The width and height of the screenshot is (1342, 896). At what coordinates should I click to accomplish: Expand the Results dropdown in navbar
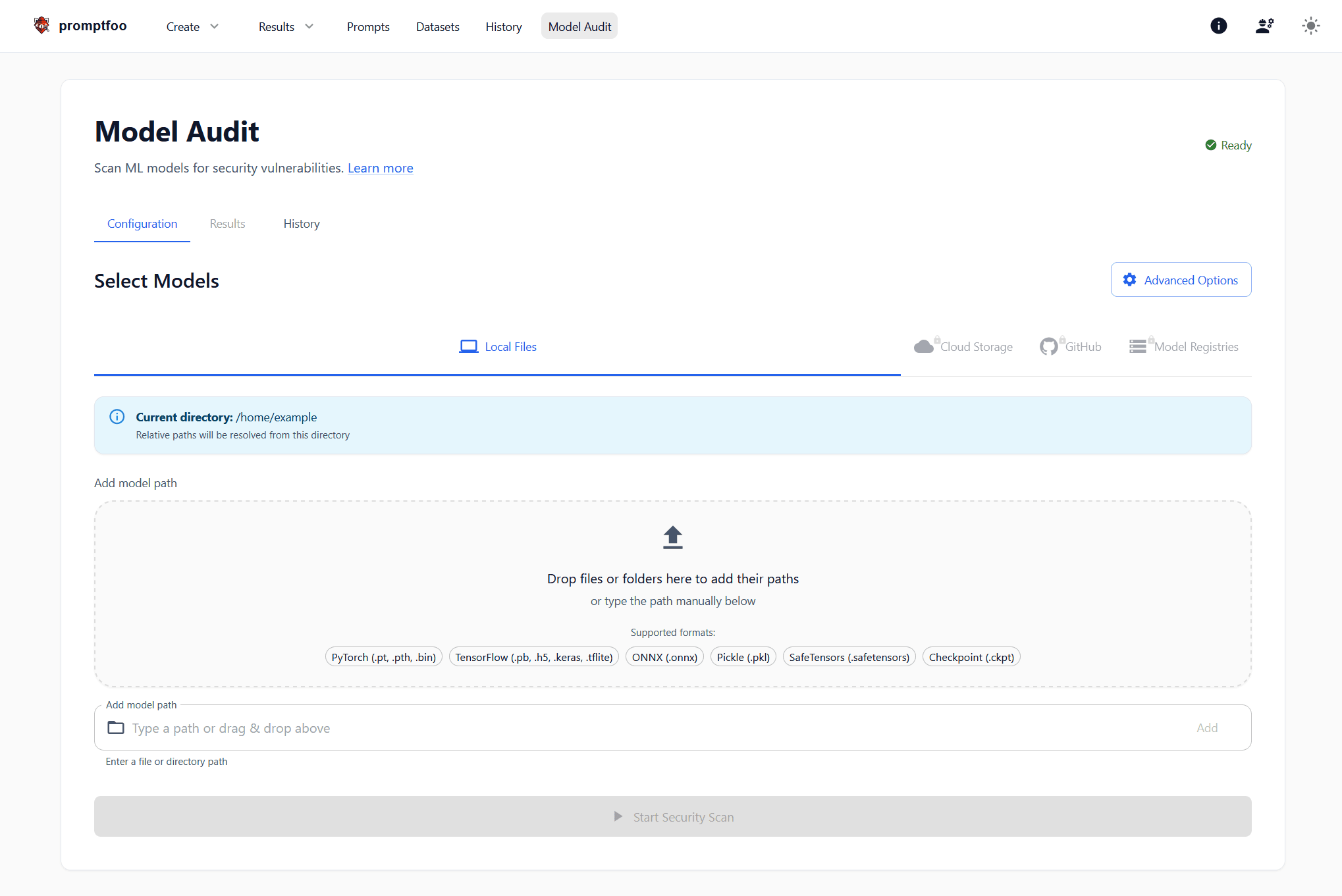(286, 26)
